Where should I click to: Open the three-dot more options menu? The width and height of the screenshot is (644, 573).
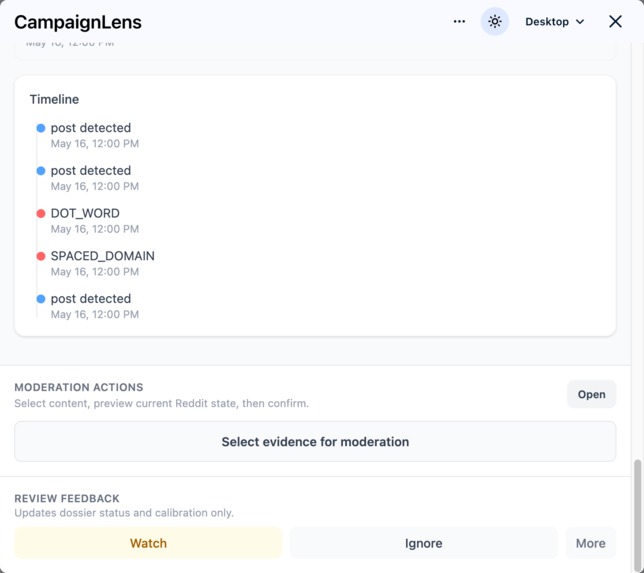tap(459, 21)
